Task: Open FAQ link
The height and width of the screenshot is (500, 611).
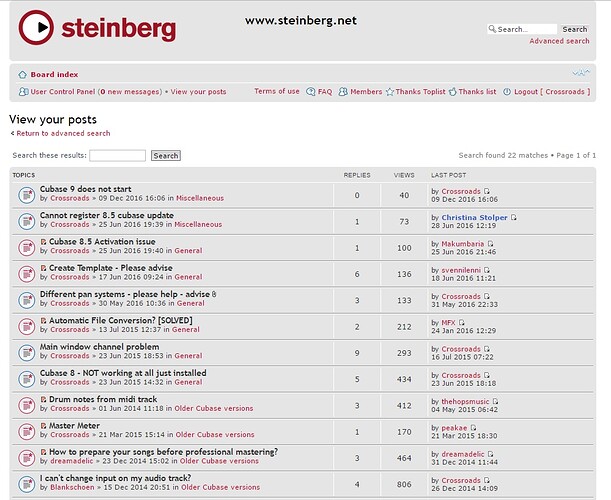Action: (x=325, y=92)
